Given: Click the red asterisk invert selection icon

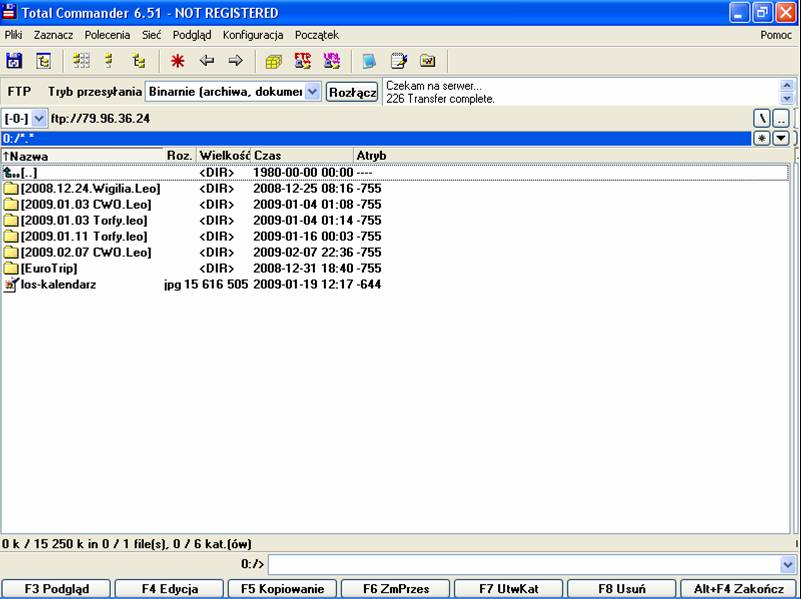Looking at the screenshot, I should coord(177,61).
